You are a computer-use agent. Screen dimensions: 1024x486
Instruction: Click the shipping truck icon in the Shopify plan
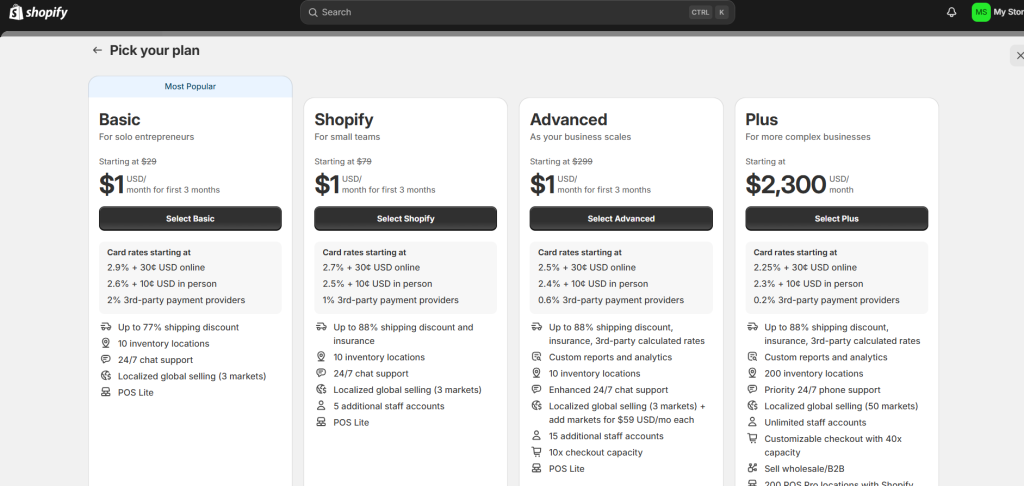(321, 327)
